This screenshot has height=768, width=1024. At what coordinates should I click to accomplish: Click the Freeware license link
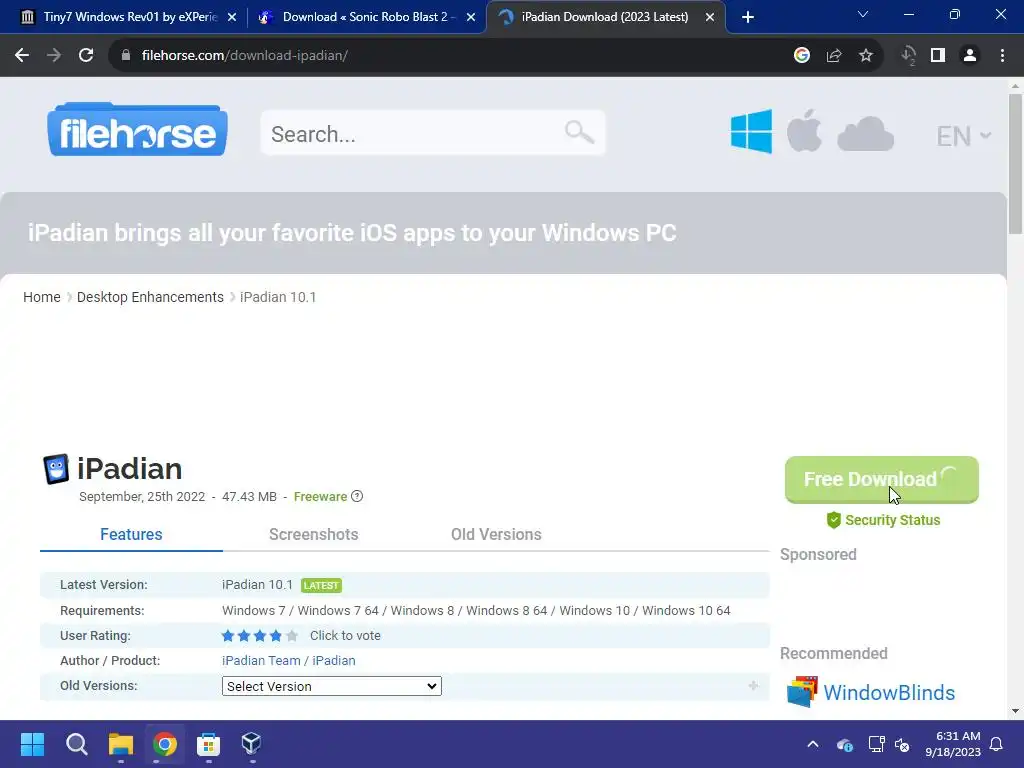pyautogui.click(x=321, y=496)
